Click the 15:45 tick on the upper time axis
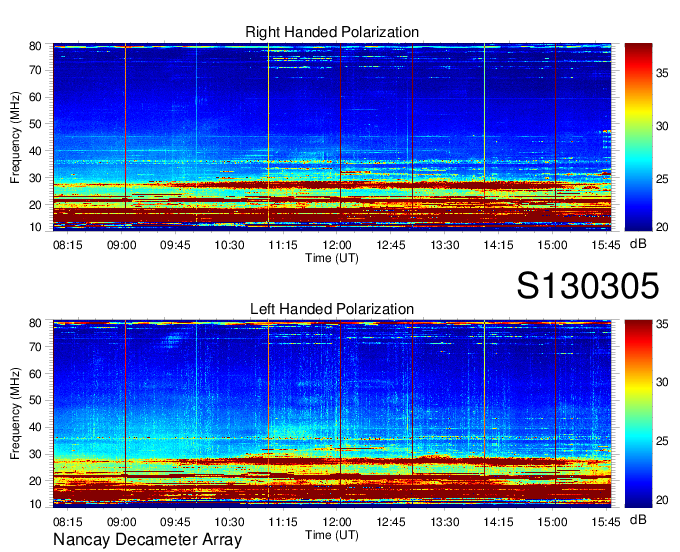This screenshot has height=552, width=680. click(x=606, y=245)
